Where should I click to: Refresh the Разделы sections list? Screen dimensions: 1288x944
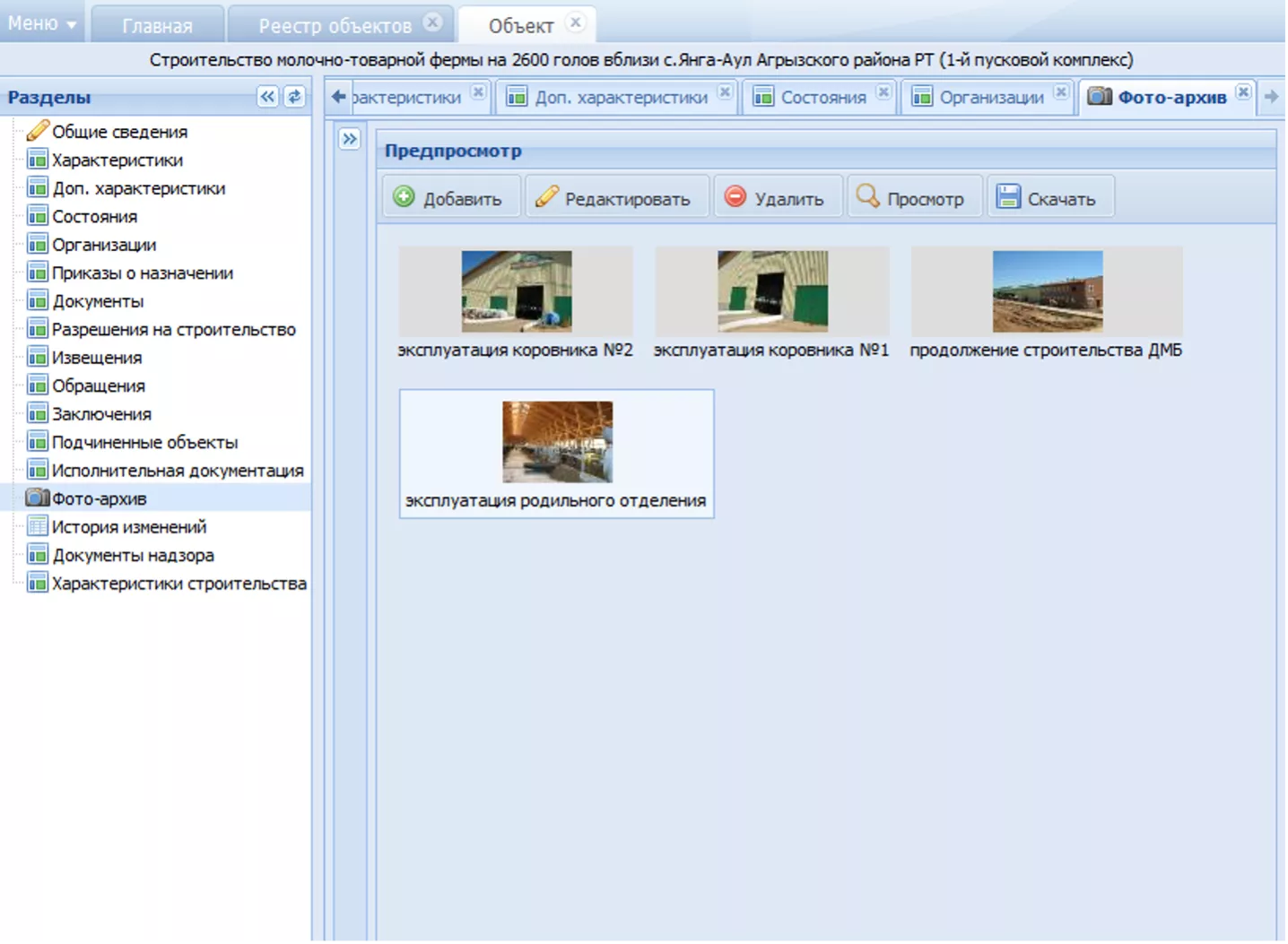pyautogui.click(x=294, y=97)
